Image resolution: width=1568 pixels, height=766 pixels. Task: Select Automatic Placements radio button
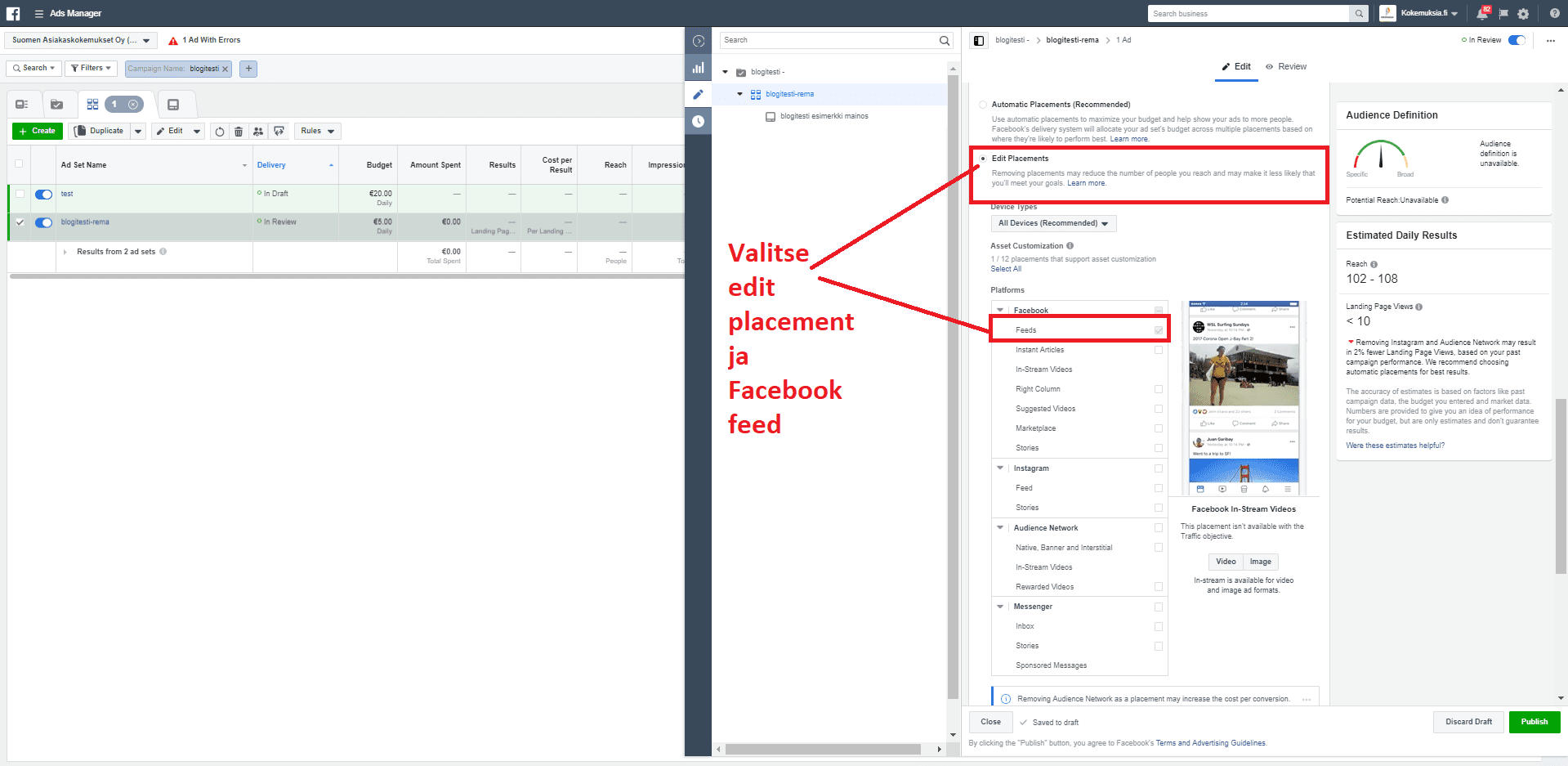[x=982, y=105]
